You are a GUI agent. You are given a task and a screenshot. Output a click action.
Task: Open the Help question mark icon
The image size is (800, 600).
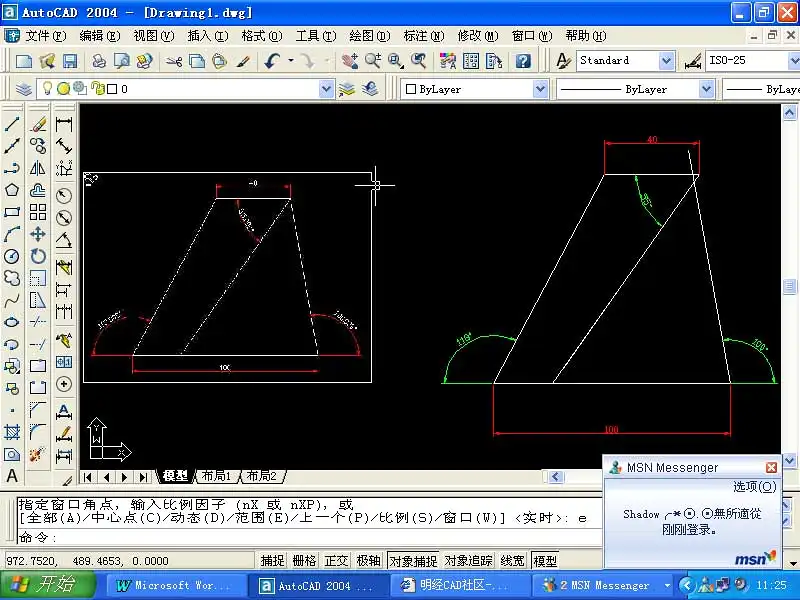523,61
